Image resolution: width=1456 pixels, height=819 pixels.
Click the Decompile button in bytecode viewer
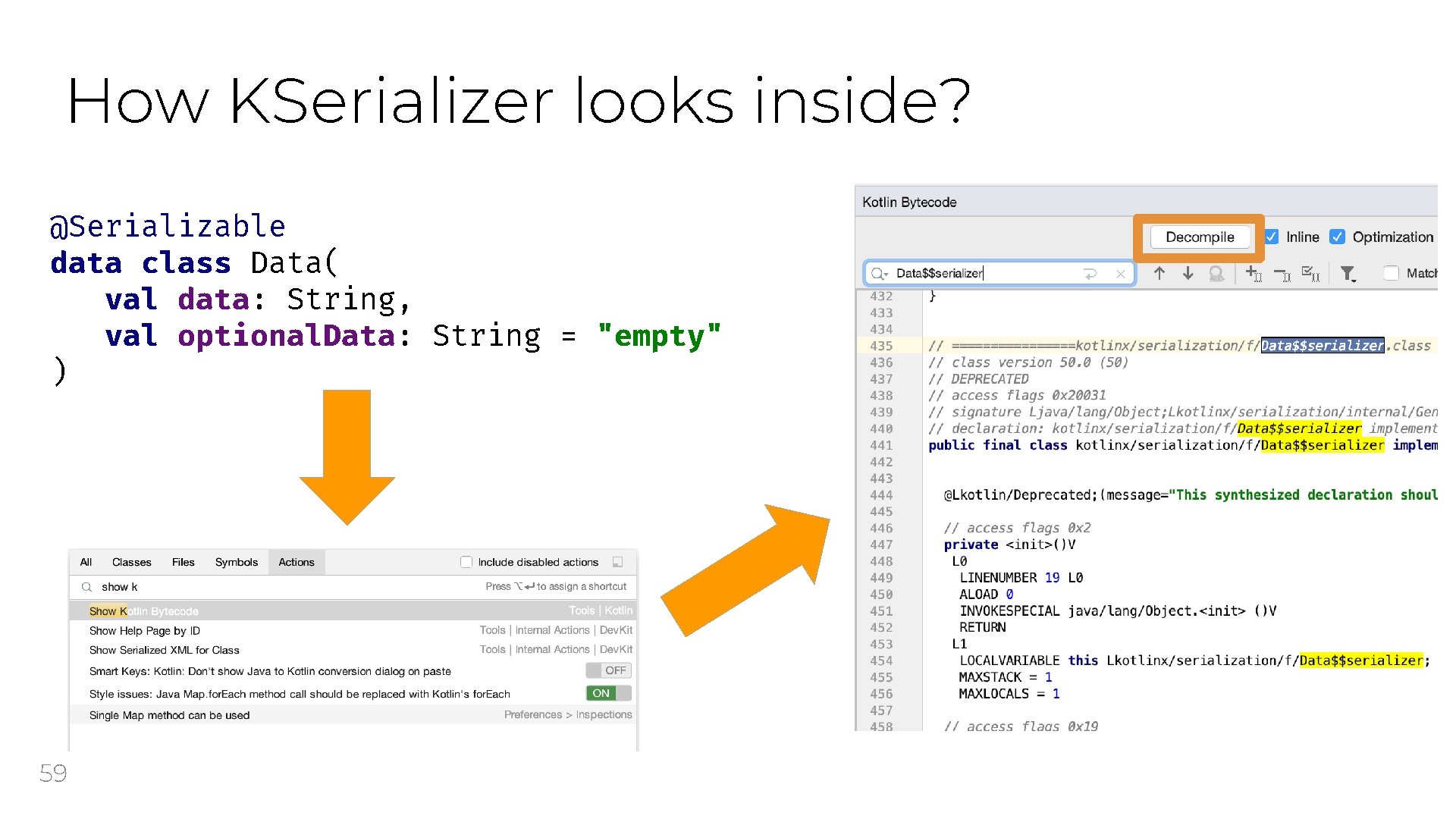(1200, 237)
